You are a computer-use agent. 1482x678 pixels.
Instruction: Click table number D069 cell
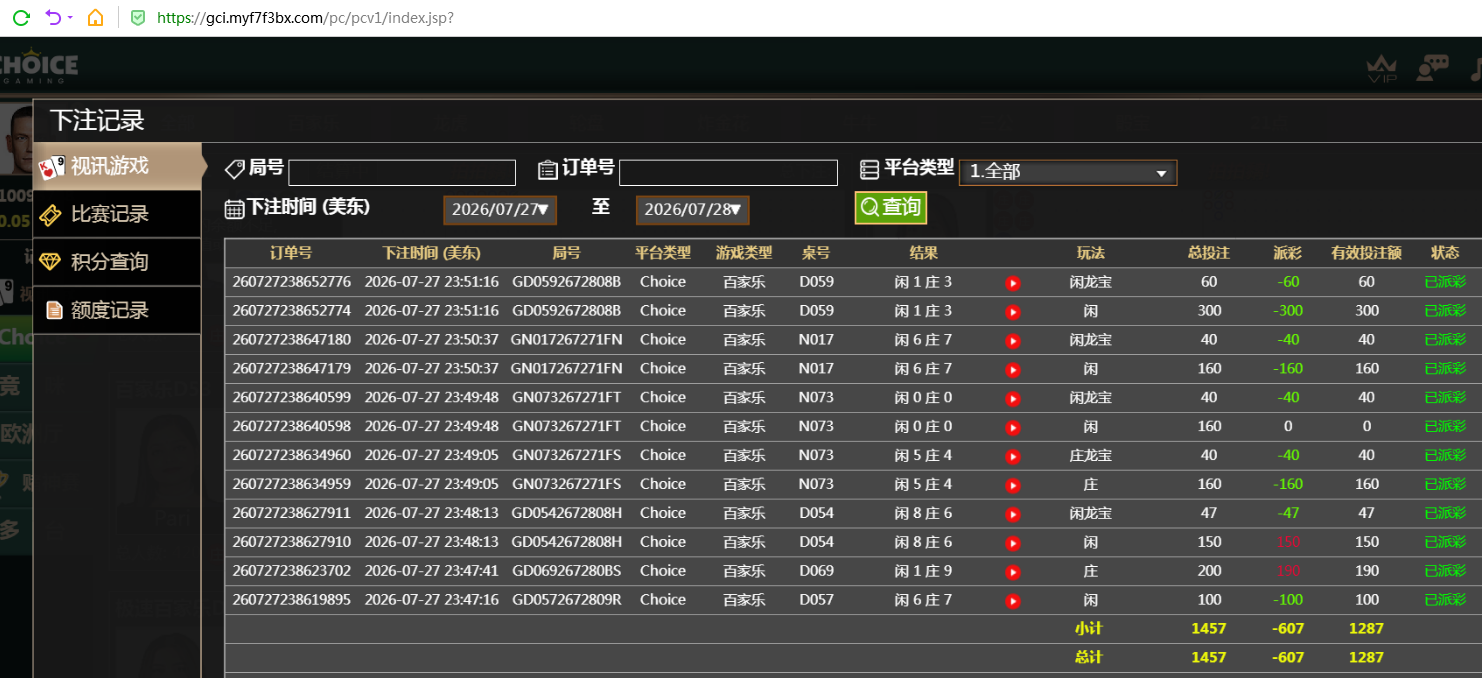pos(816,571)
